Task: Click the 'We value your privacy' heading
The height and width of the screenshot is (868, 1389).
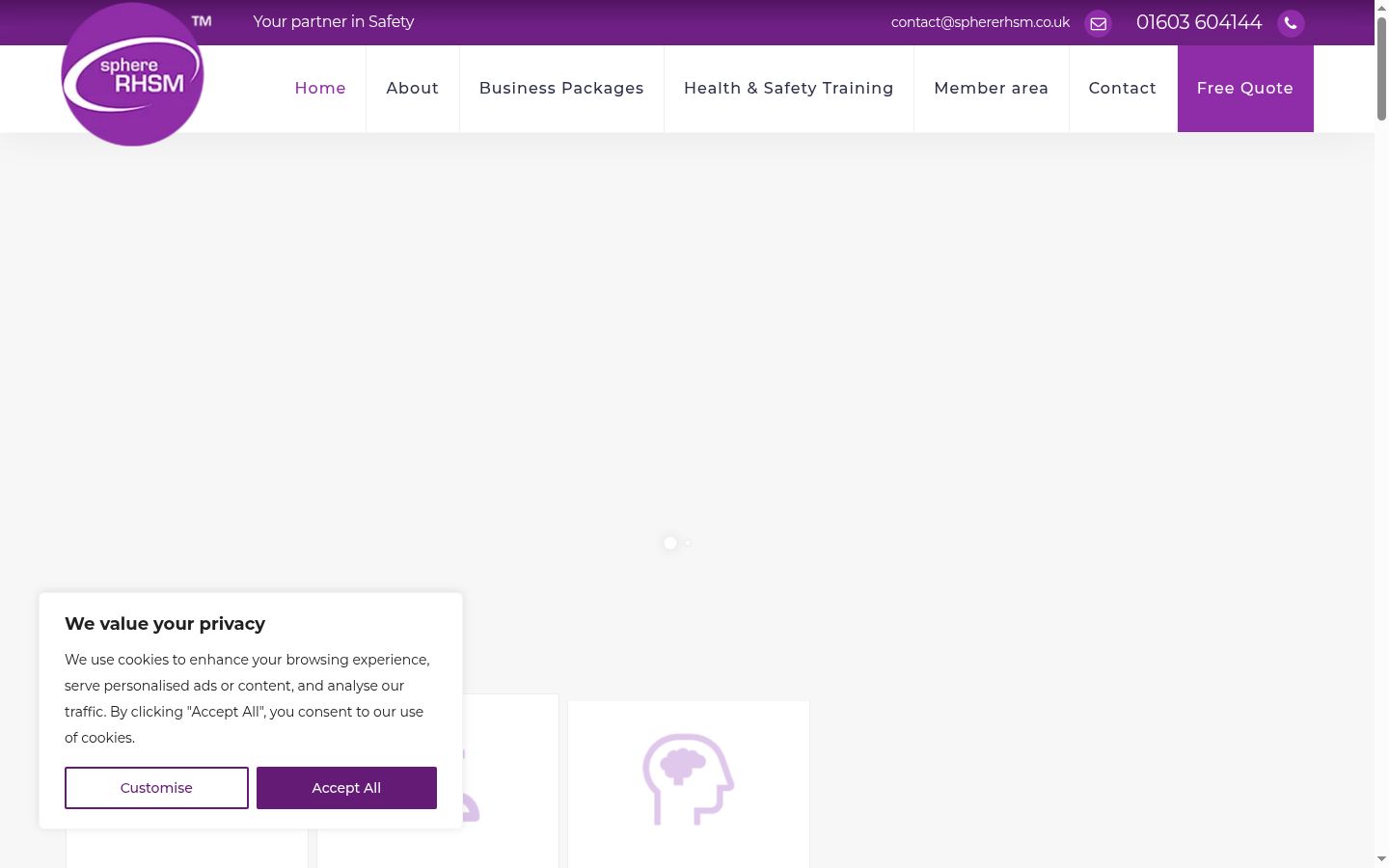Action: (165, 624)
